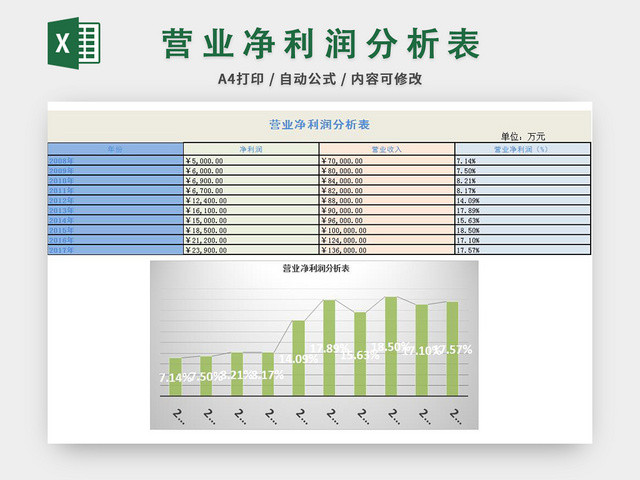The width and height of the screenshot is (640, 480).
Task: Click margin cell 17.89% in table
Action: tap(522, 210)
